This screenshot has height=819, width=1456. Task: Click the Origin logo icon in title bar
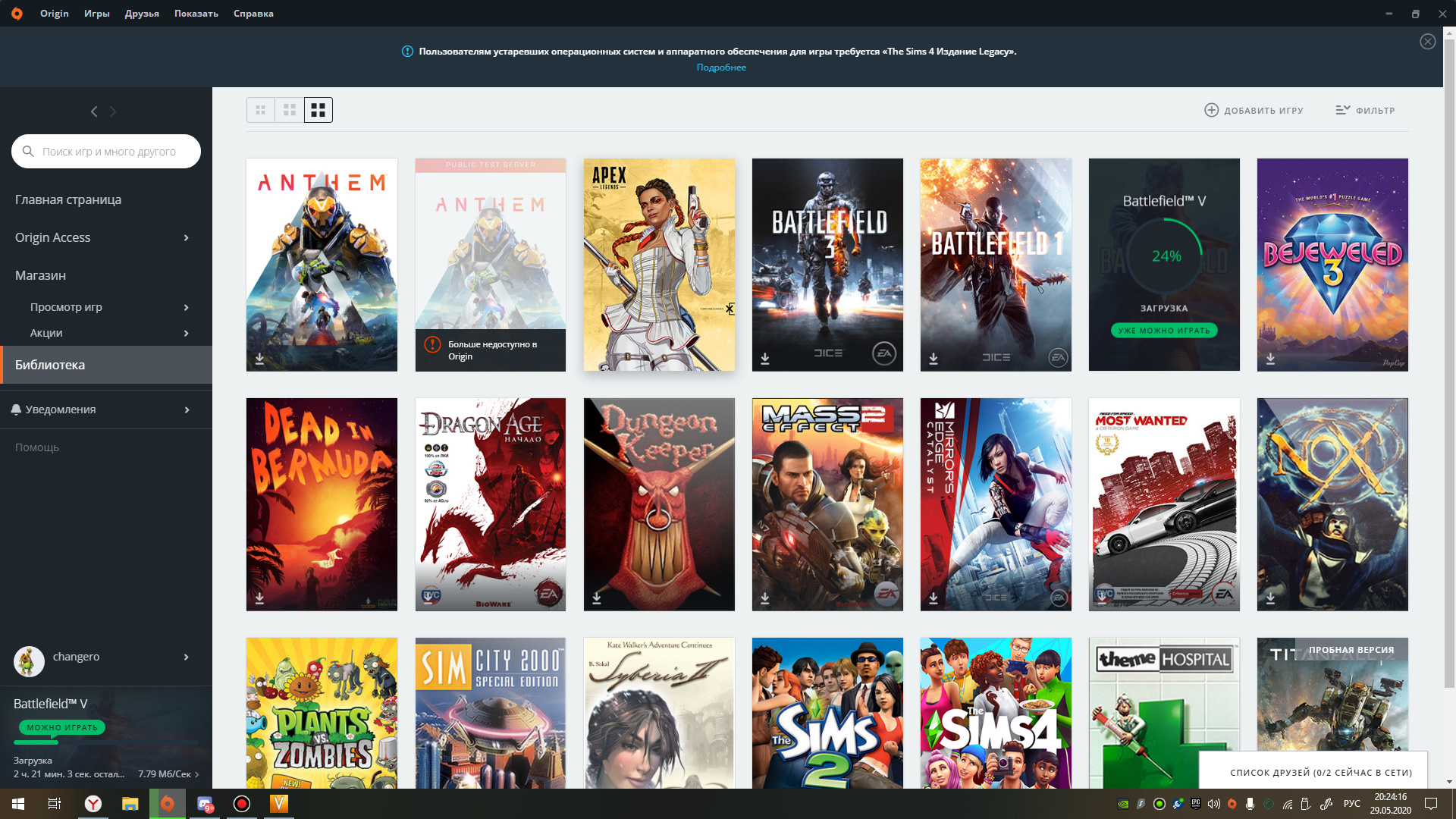click(x=17, y=13)
